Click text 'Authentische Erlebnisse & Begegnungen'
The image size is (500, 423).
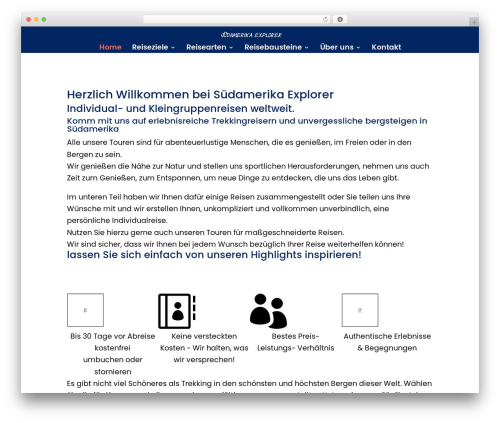tap(387, 342)
